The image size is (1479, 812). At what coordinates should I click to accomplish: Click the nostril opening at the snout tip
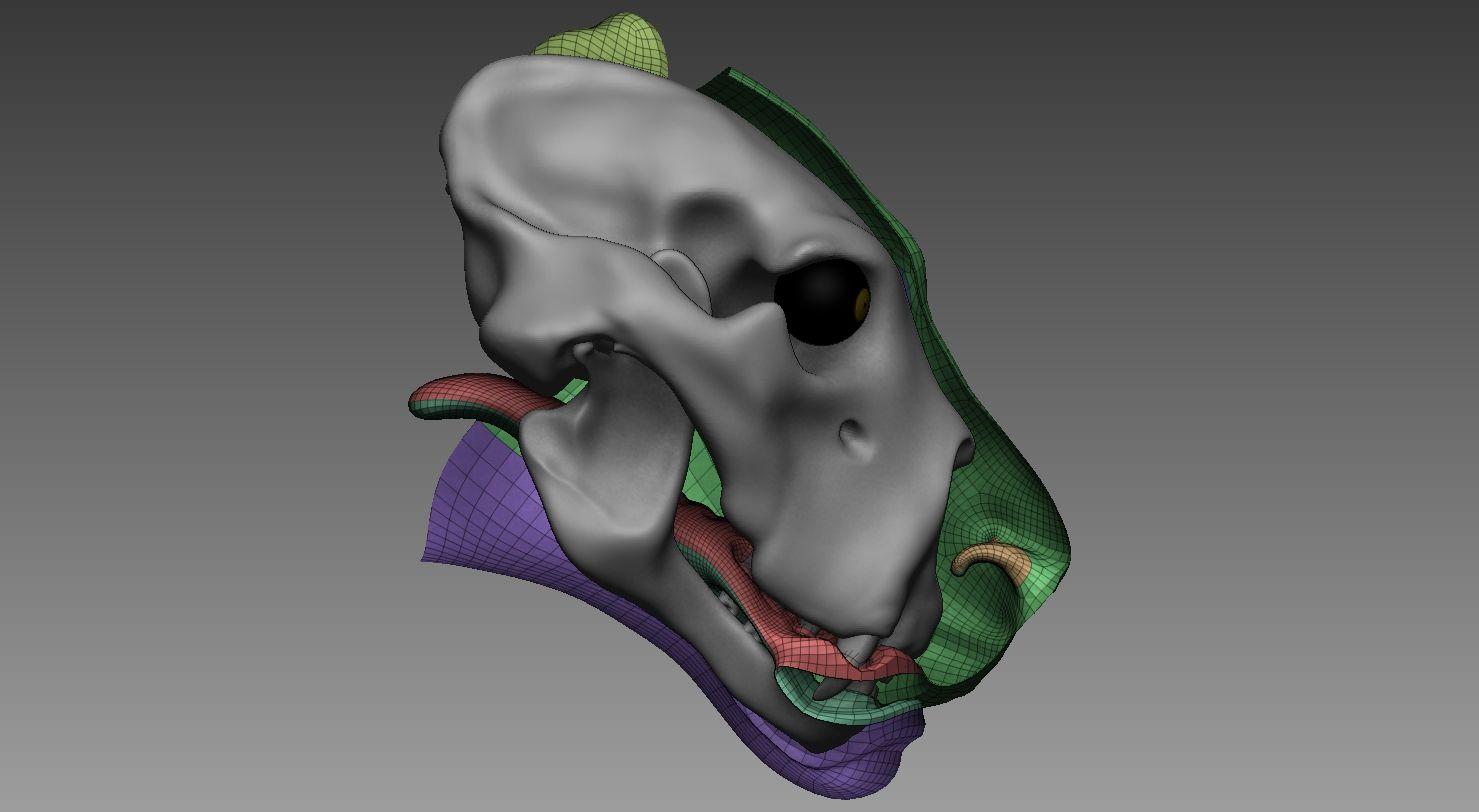(x=964, y=453)
